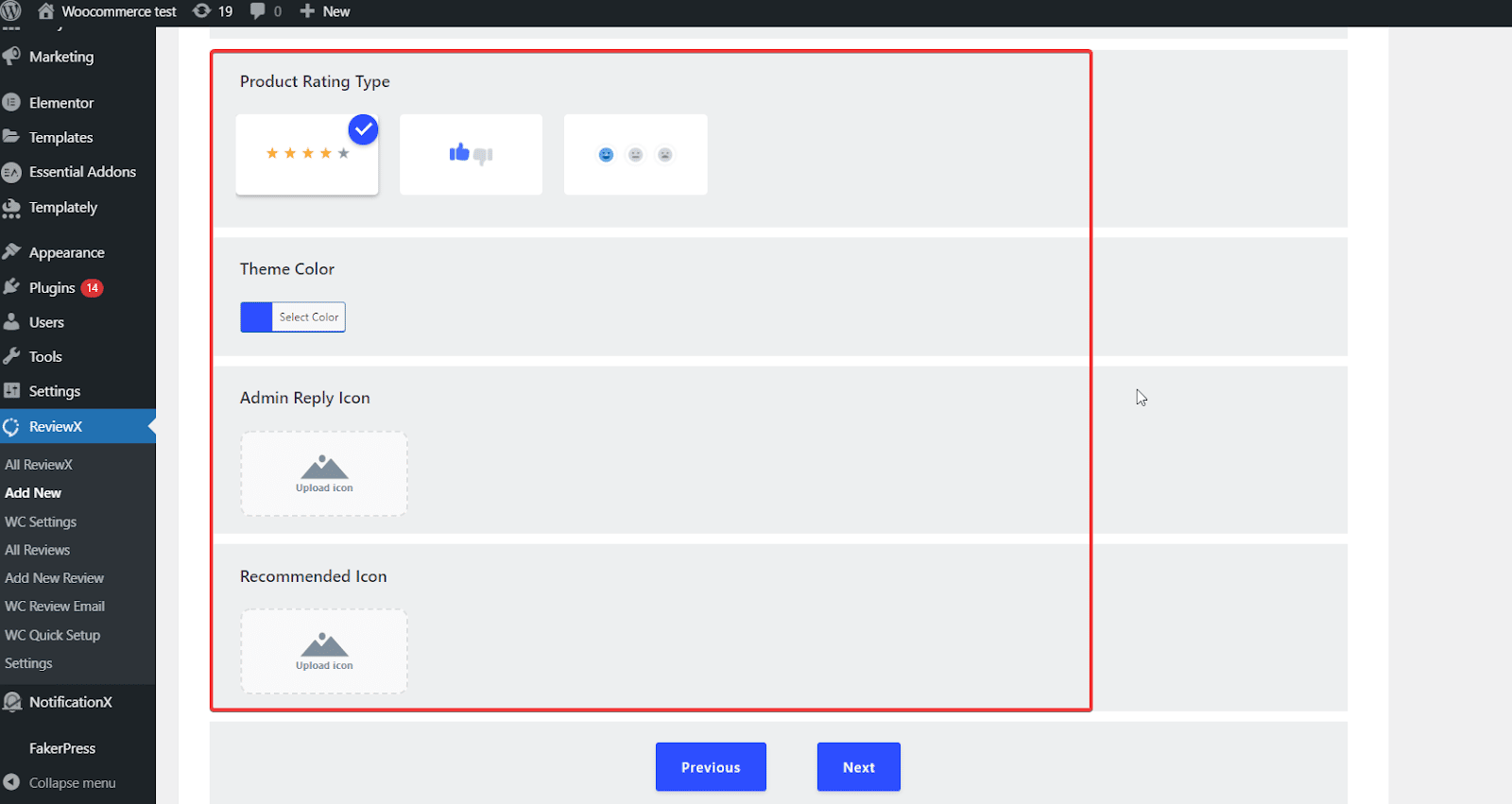Click the WordPress logo icon in admin bar

click(x=11, y=11)
